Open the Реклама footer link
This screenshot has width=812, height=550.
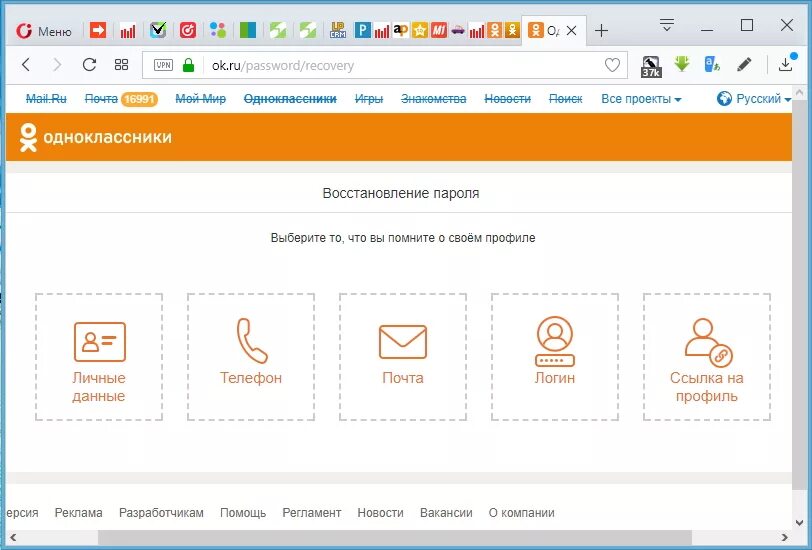pyautogui.click(x=79, y=513)
